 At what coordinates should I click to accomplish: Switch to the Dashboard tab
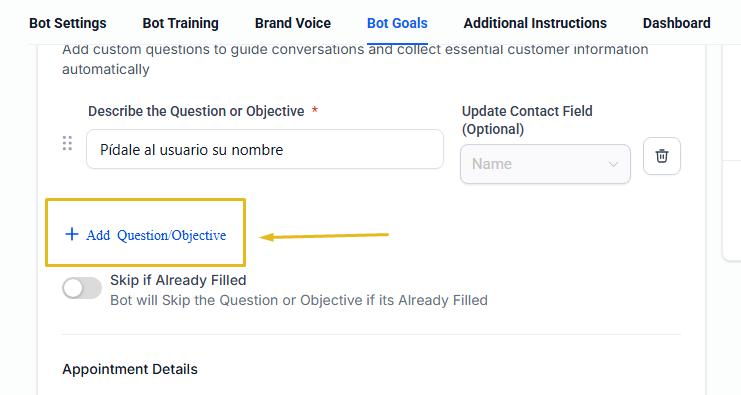[x=677, y=23]
